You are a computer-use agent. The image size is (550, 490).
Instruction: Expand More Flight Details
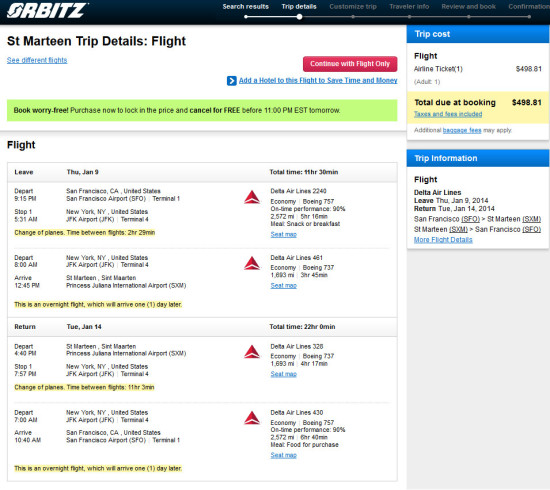point(443,240)
